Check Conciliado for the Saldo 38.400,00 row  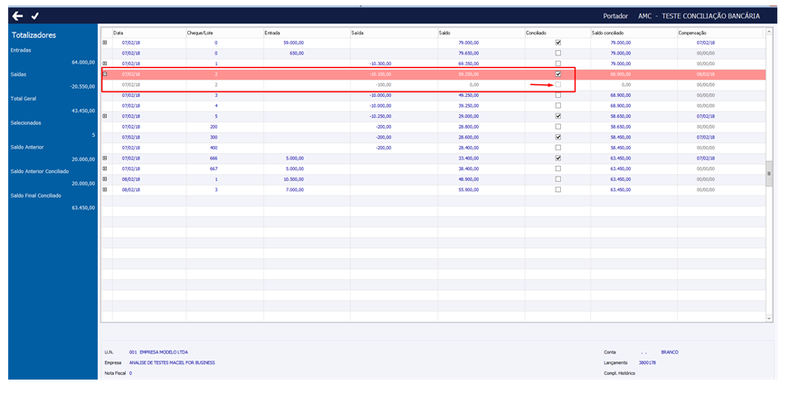point(558,168)
